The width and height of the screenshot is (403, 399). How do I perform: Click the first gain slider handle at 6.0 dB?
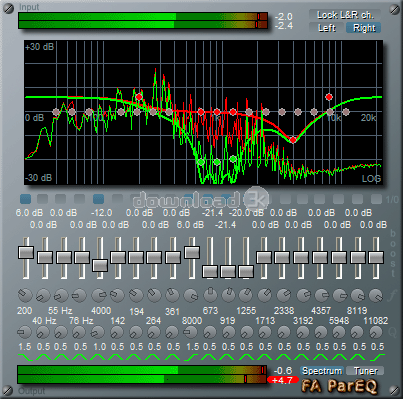pyautogui.click(x=26, y=252)
